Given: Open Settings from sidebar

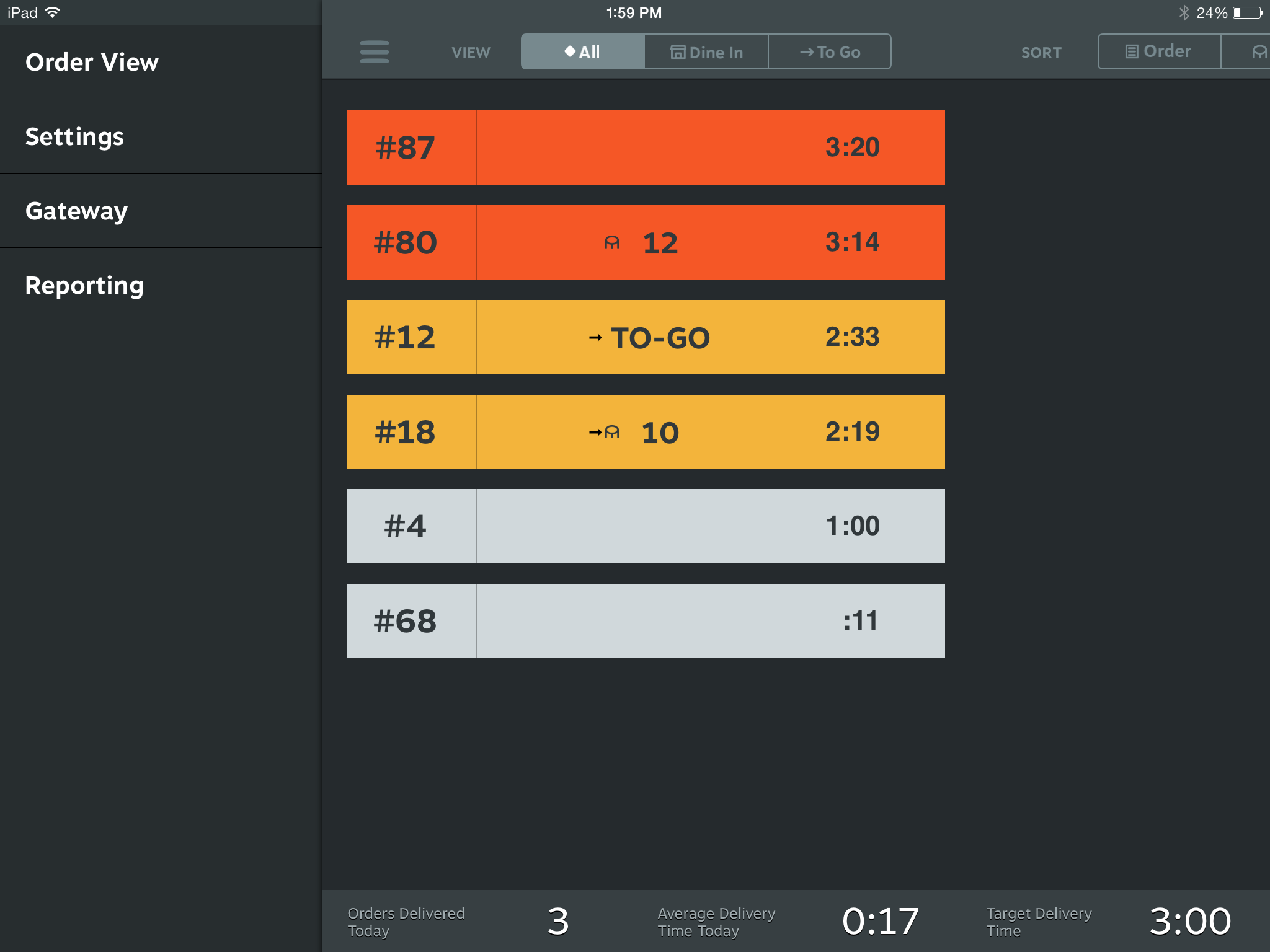Looking at the screenshot, I should [74, 136].
